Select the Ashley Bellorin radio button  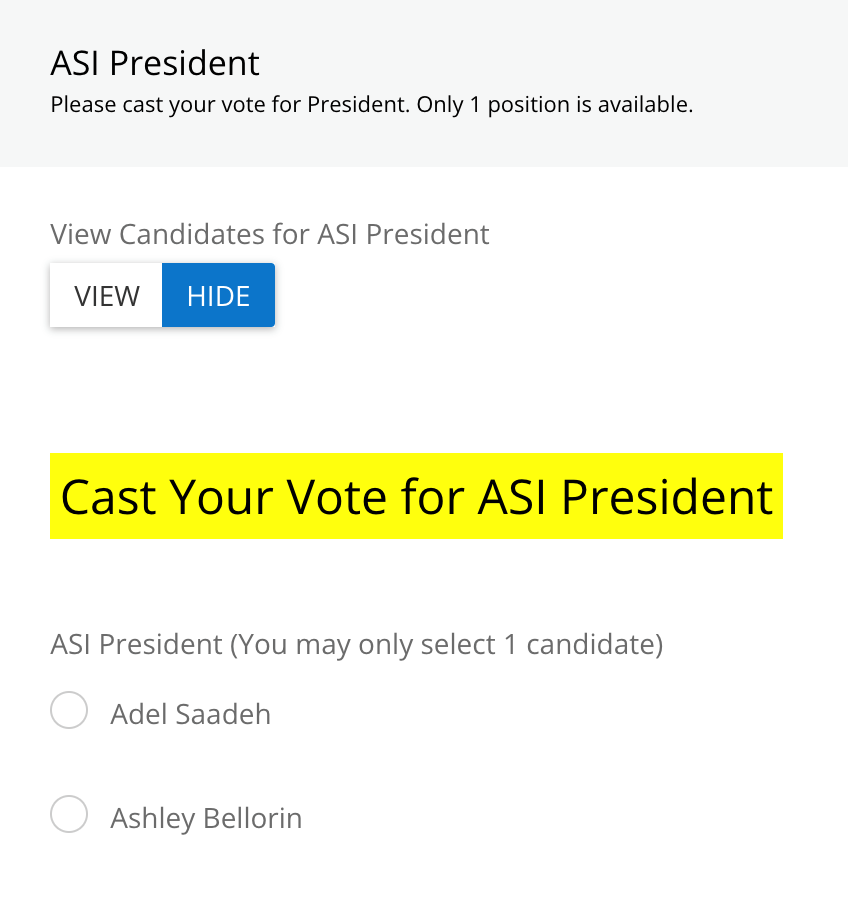coord(69,815)
